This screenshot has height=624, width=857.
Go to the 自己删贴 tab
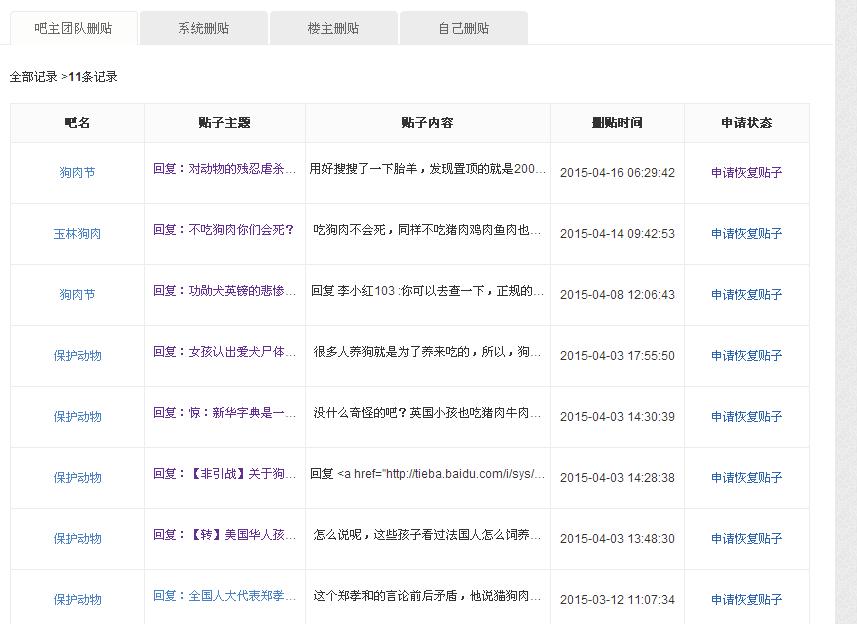point(463,28)
